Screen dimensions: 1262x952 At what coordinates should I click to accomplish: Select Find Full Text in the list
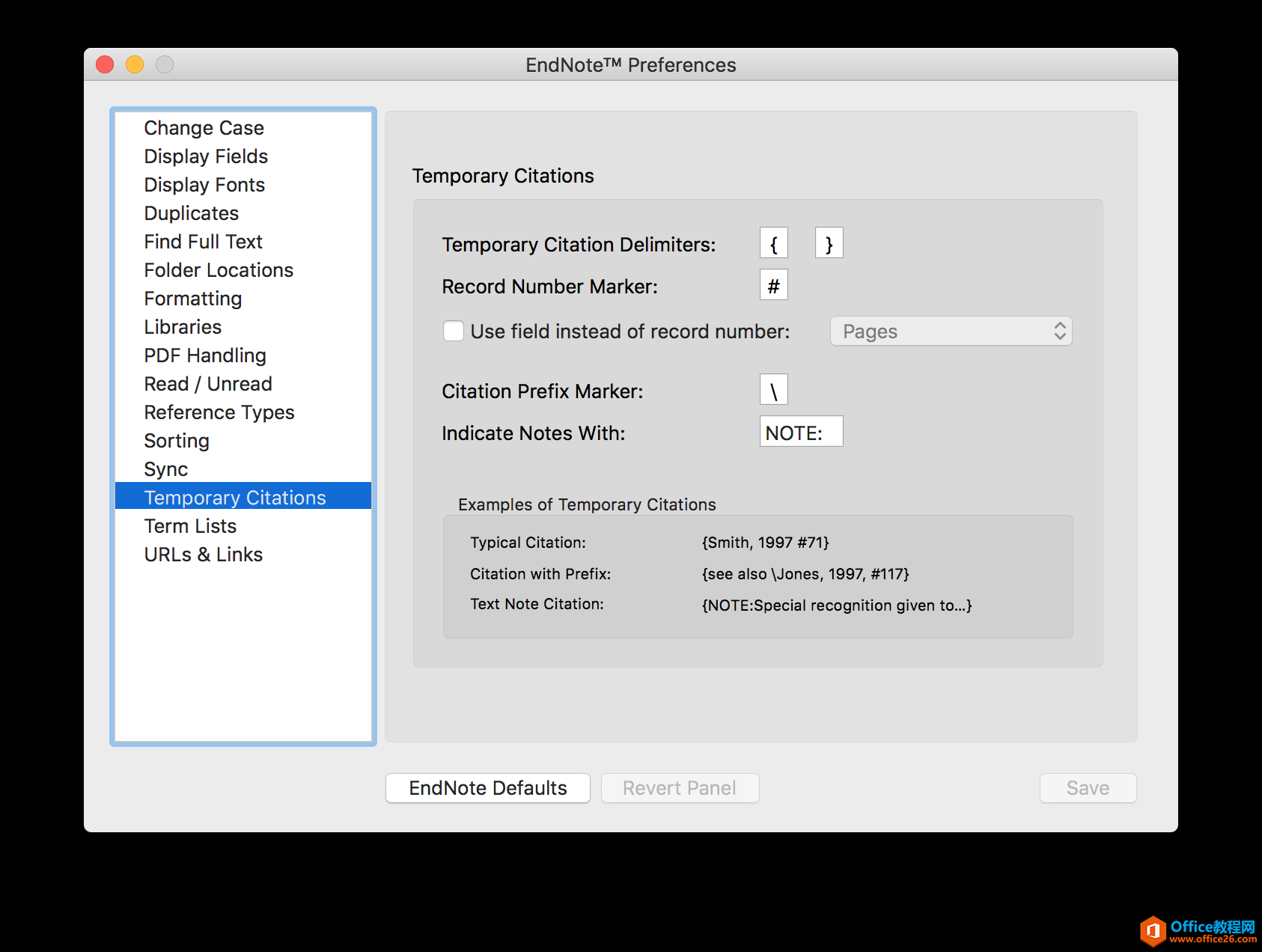point(203,242)
